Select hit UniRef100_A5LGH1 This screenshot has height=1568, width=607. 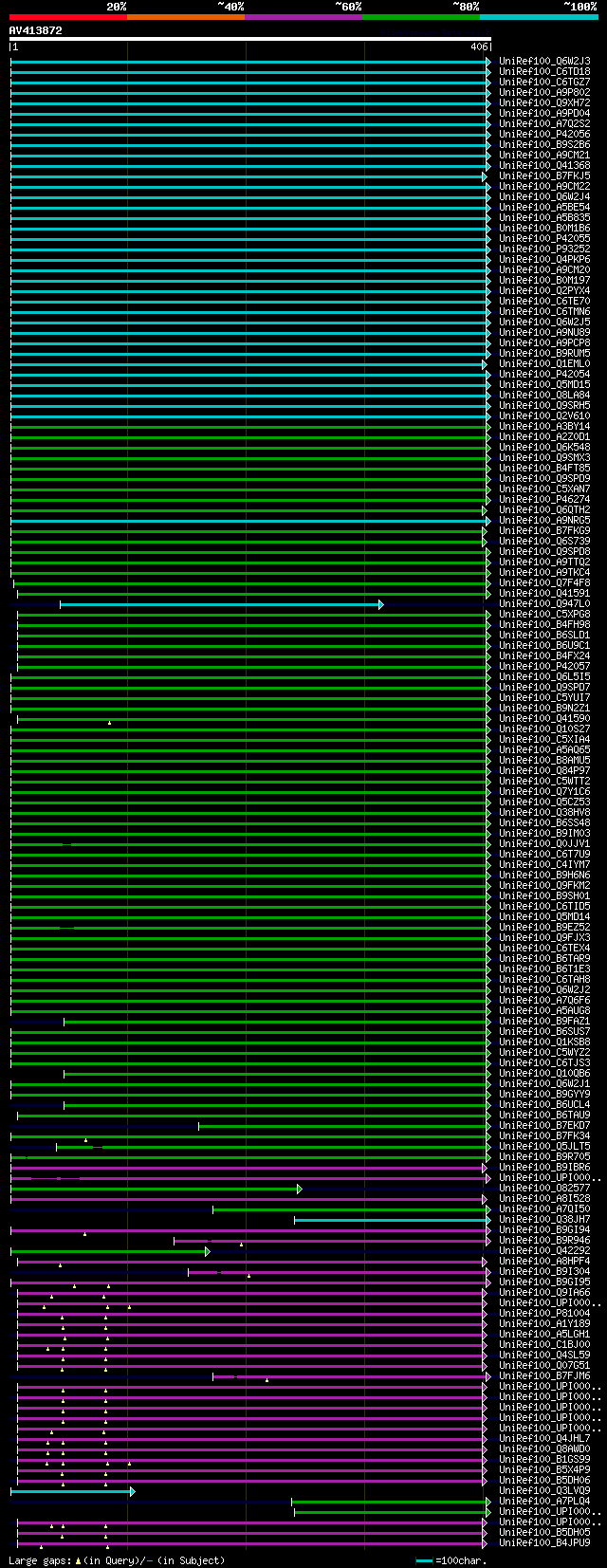544,1334
